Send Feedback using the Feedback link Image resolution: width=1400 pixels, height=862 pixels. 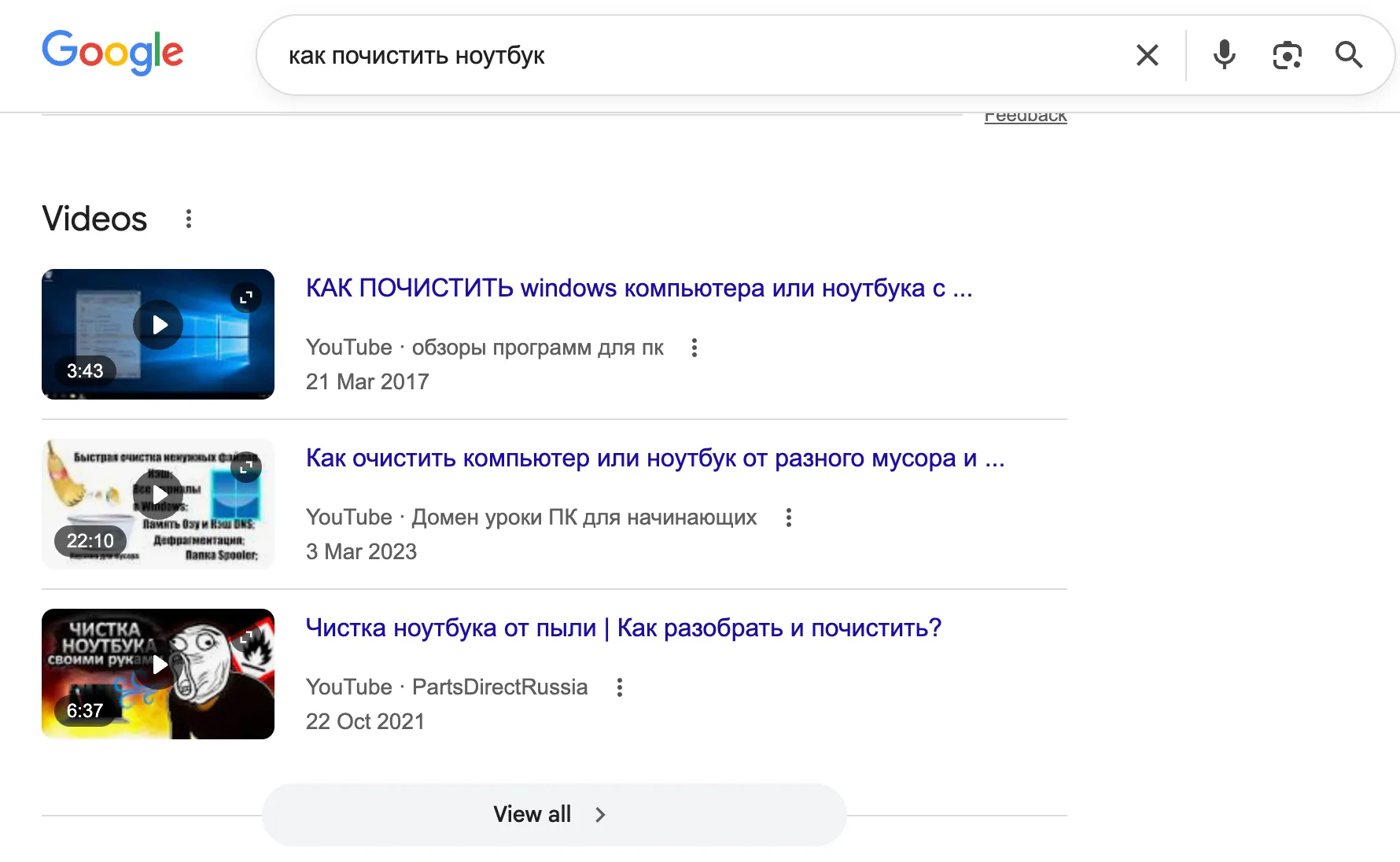pyautogui.click(x=1026, y=115)
